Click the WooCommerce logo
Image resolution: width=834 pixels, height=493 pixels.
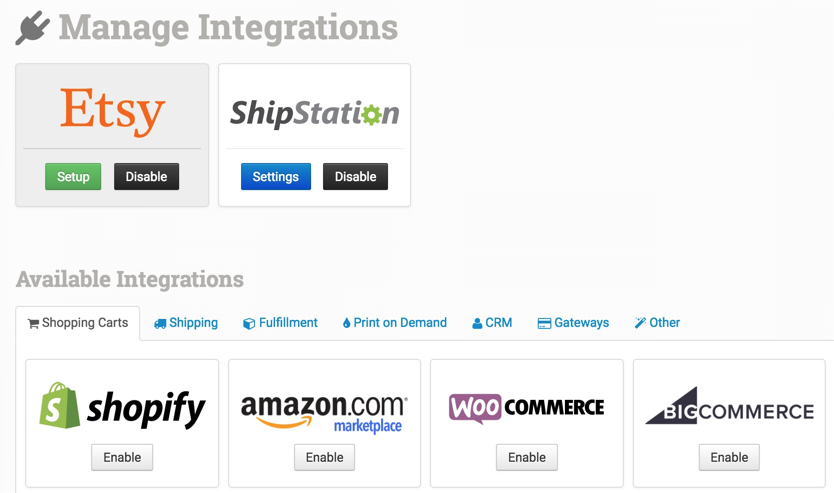coord(526,407)
